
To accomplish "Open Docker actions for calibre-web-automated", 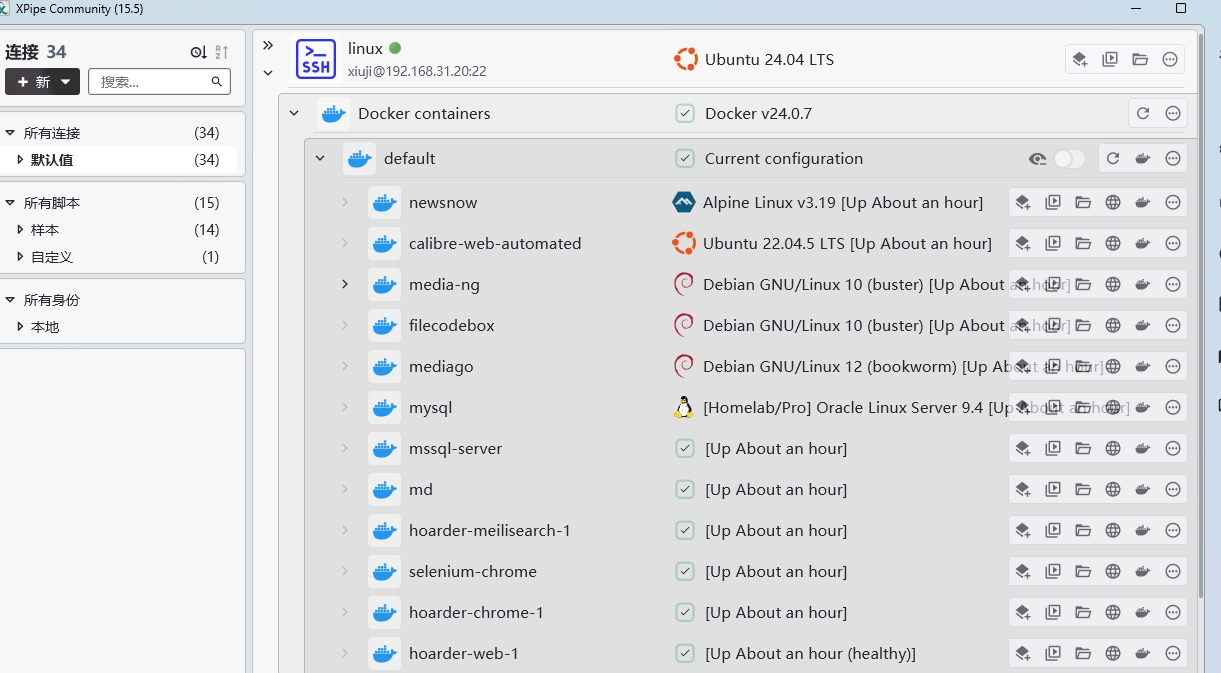I will [1143, 243].
